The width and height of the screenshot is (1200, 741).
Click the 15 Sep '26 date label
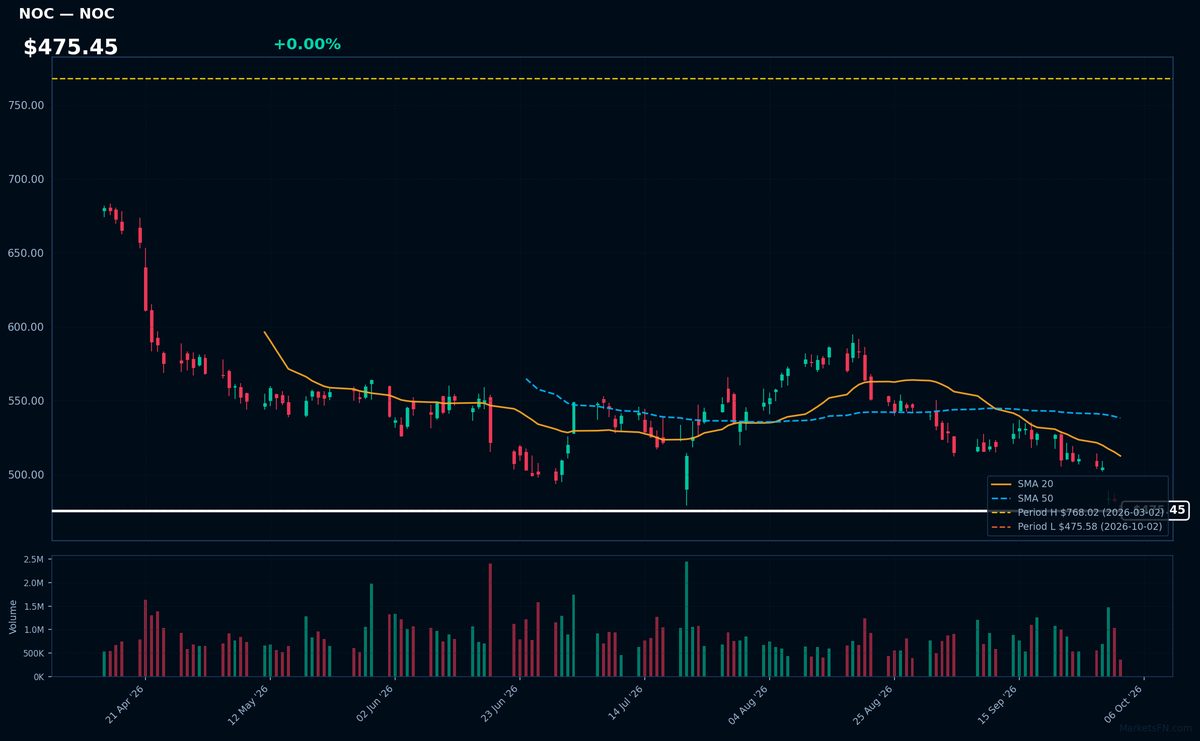[x=996, y=704]
